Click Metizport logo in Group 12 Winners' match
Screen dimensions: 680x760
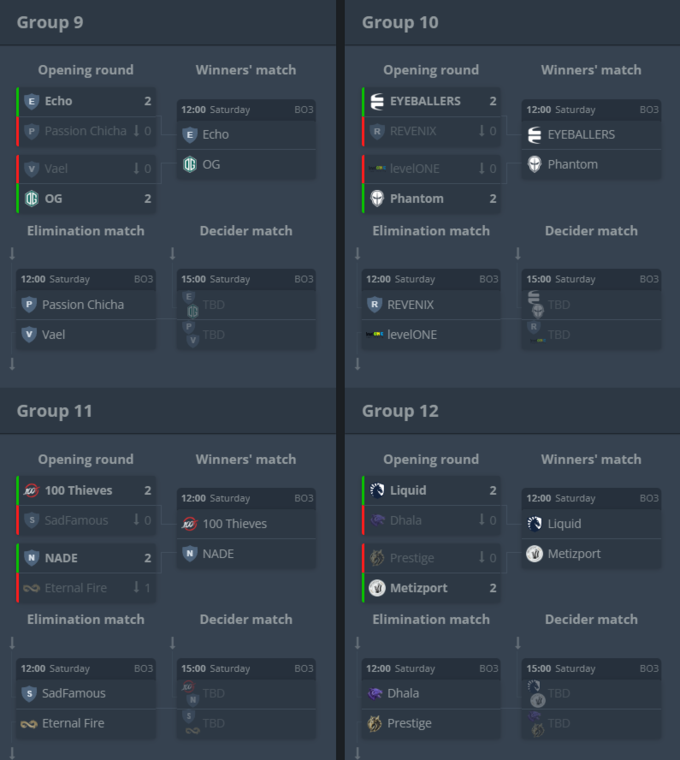click(534, 554)
